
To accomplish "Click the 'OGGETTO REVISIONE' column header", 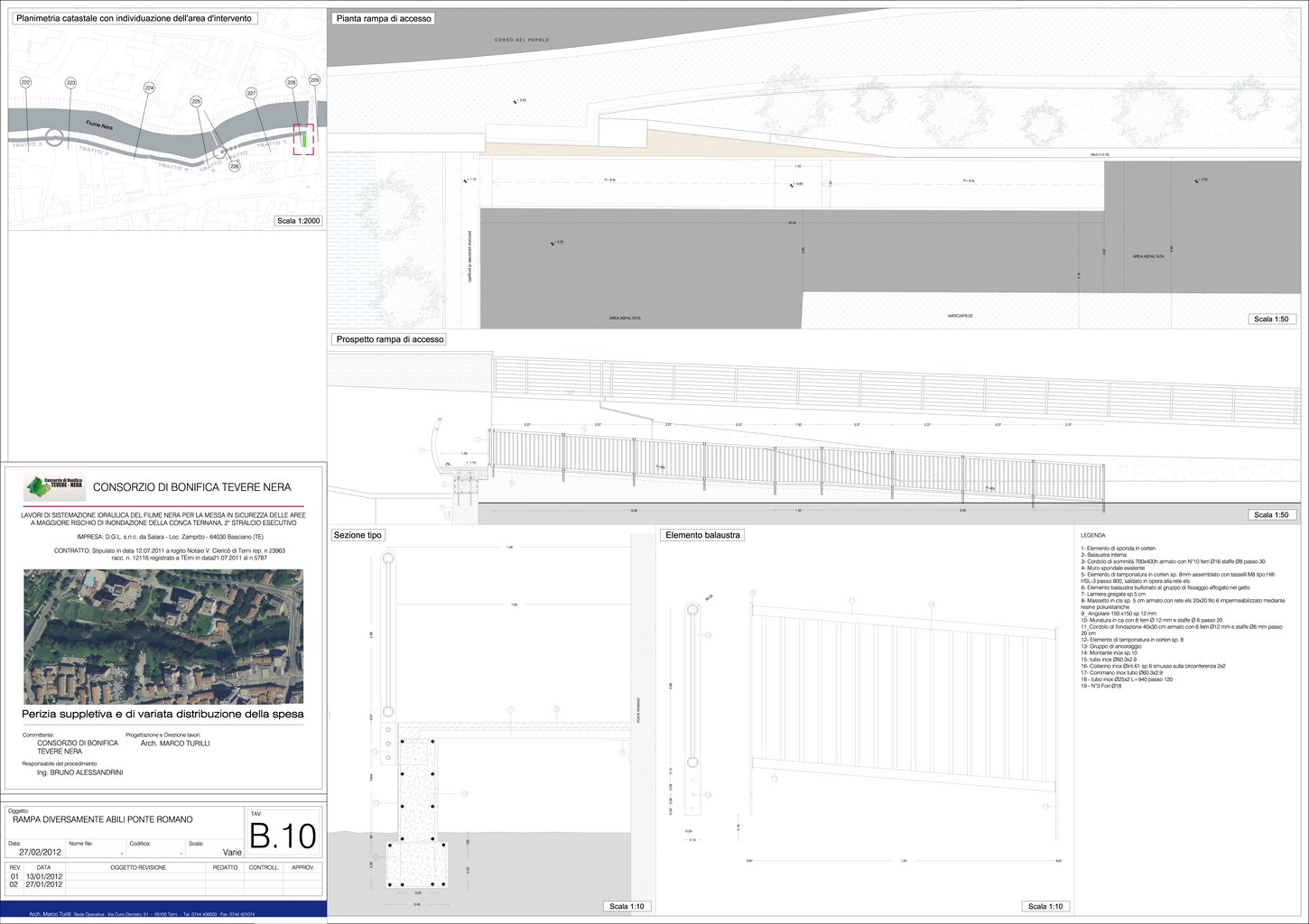I will coord(138,867).
